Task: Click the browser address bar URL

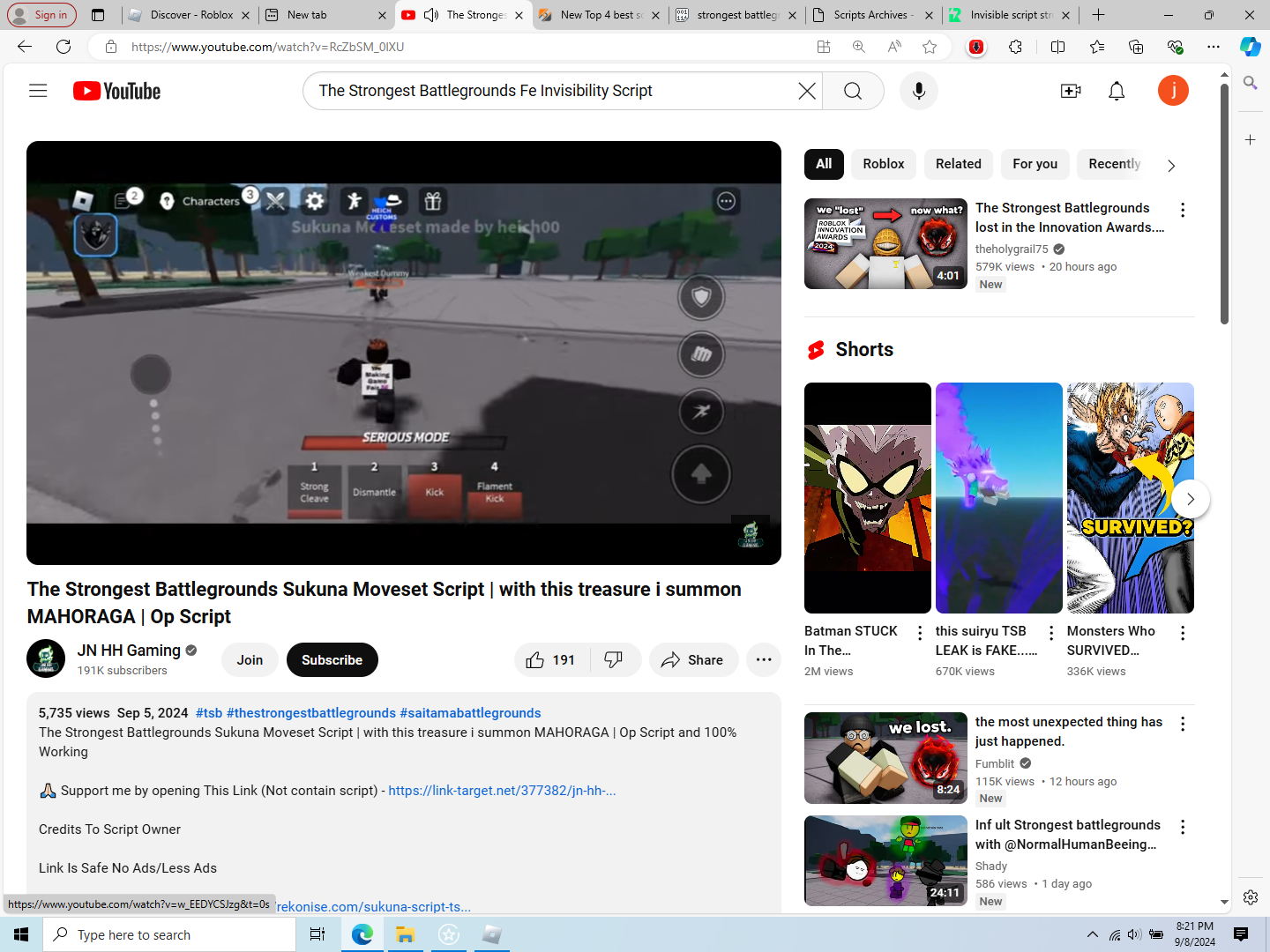Action: 268,47
